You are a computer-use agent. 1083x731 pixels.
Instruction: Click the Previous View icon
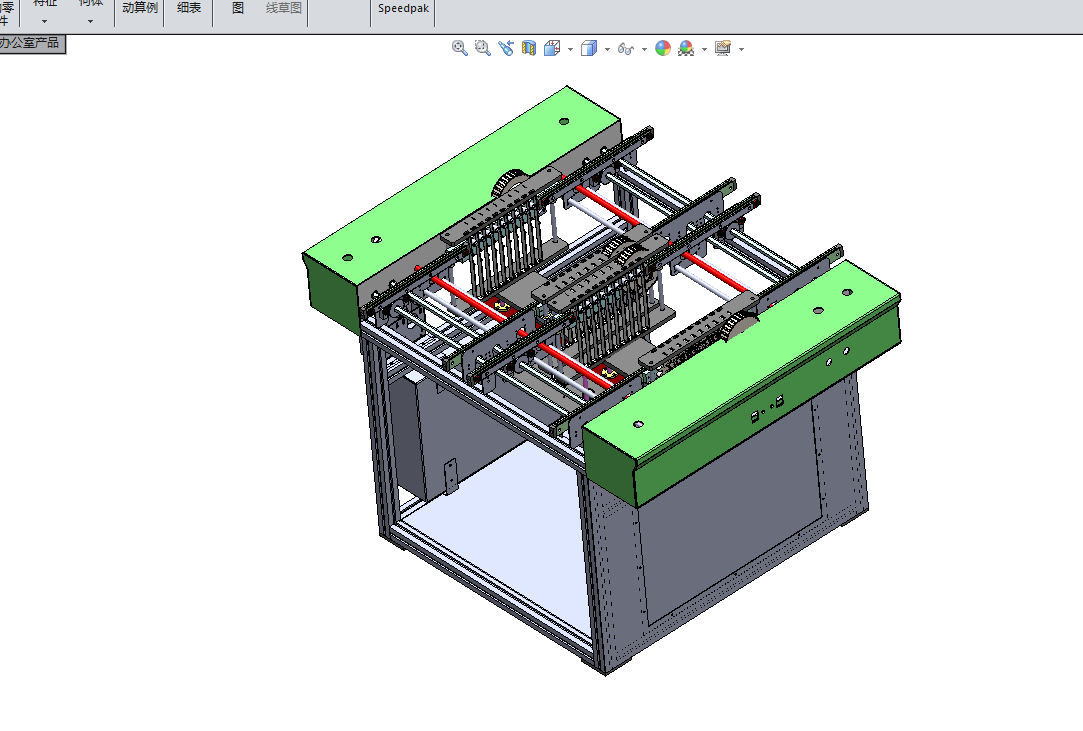[506, 48]
